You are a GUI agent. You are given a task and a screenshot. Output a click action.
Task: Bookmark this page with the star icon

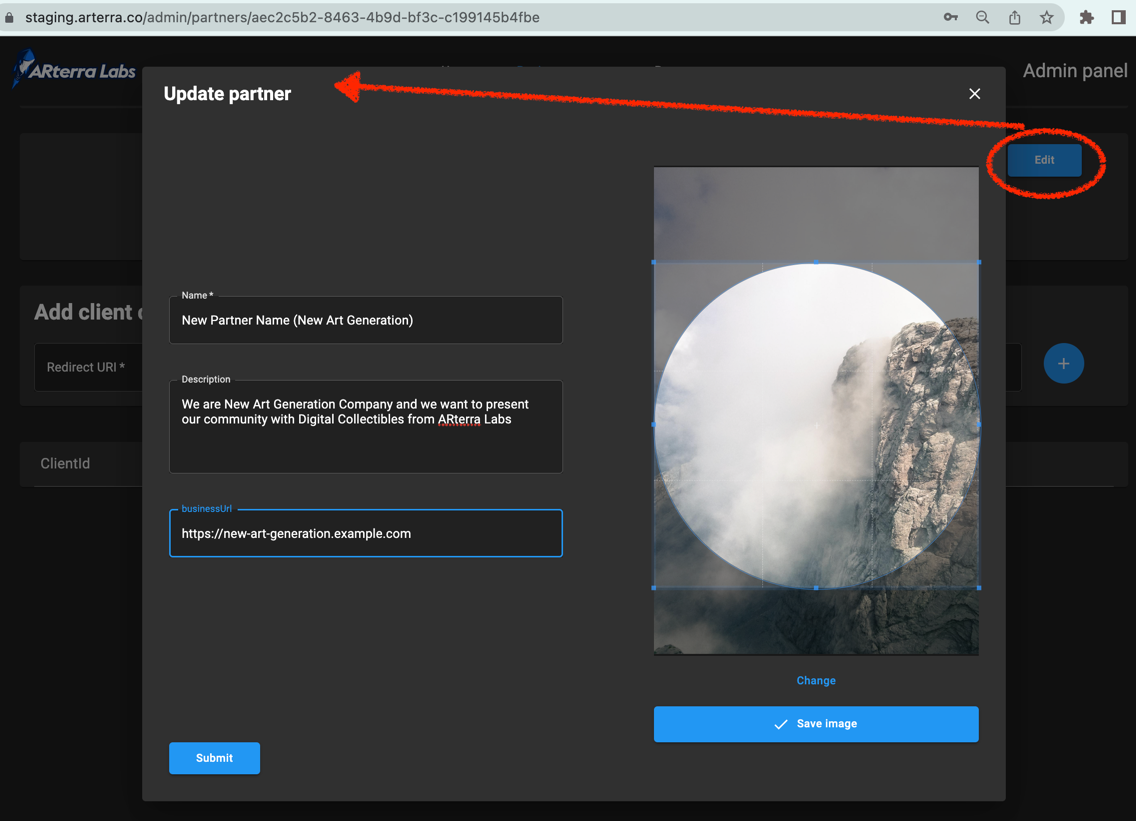[x=1046, y=17]
